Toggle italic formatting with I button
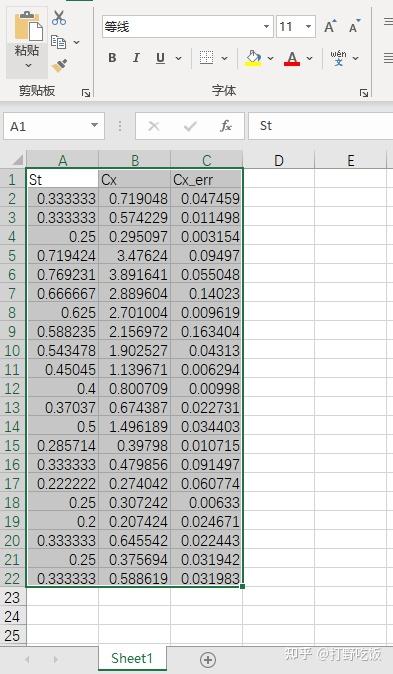Screen dimensions: 393x674 point(136,58)
